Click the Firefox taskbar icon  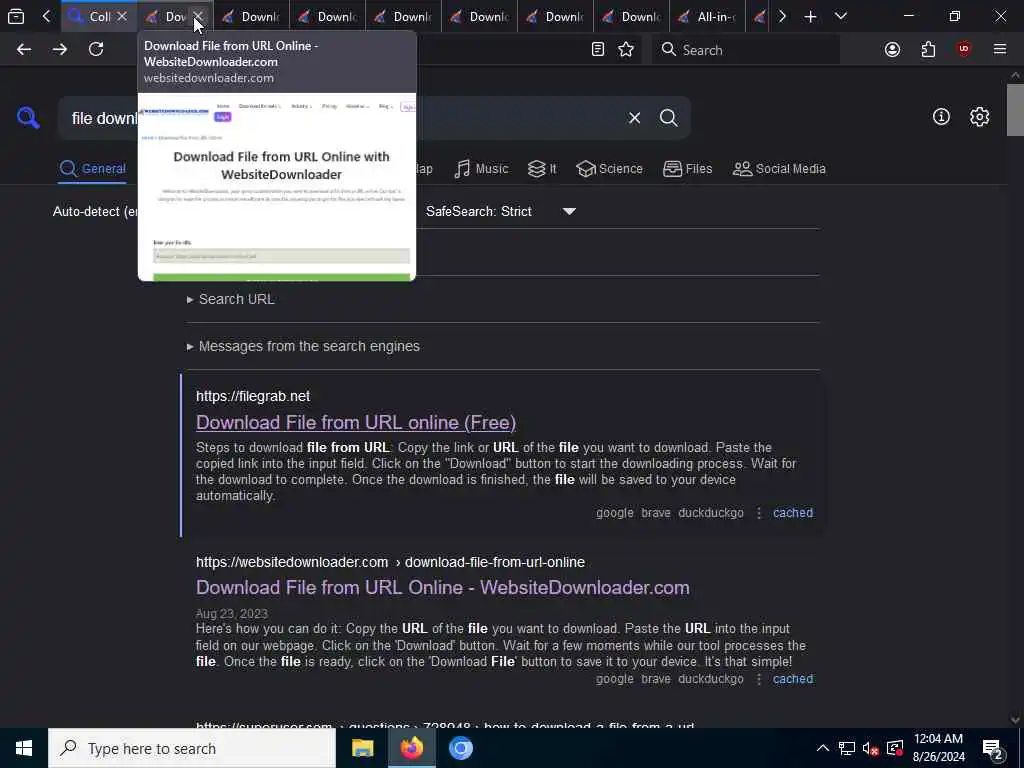(x=411, y=748)
